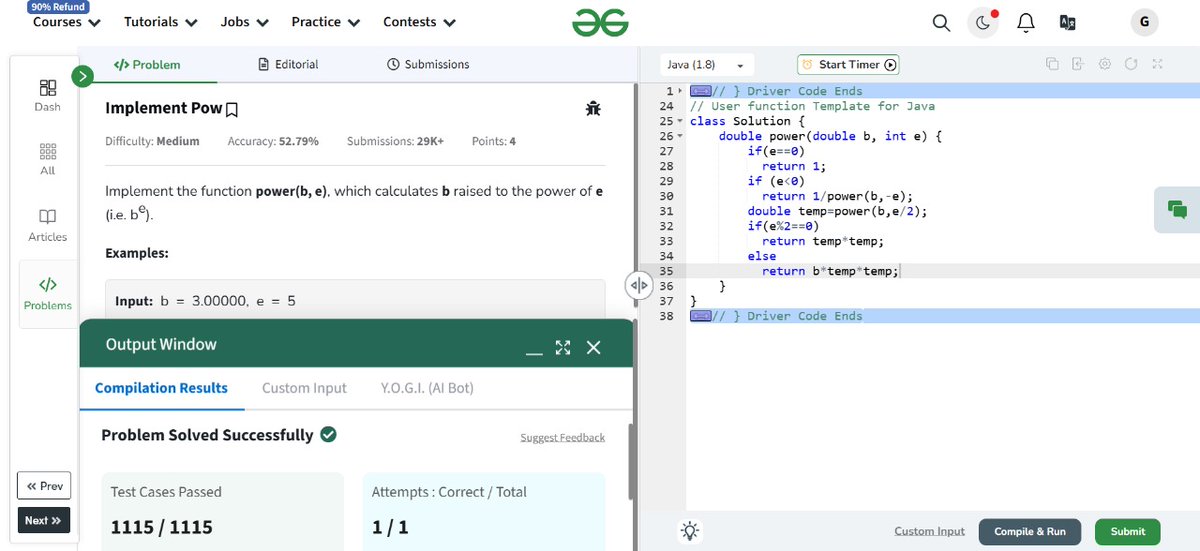Expand the Jobs menu
Image resolution: width=1200 pixels, height=551 pixels.
244,22
